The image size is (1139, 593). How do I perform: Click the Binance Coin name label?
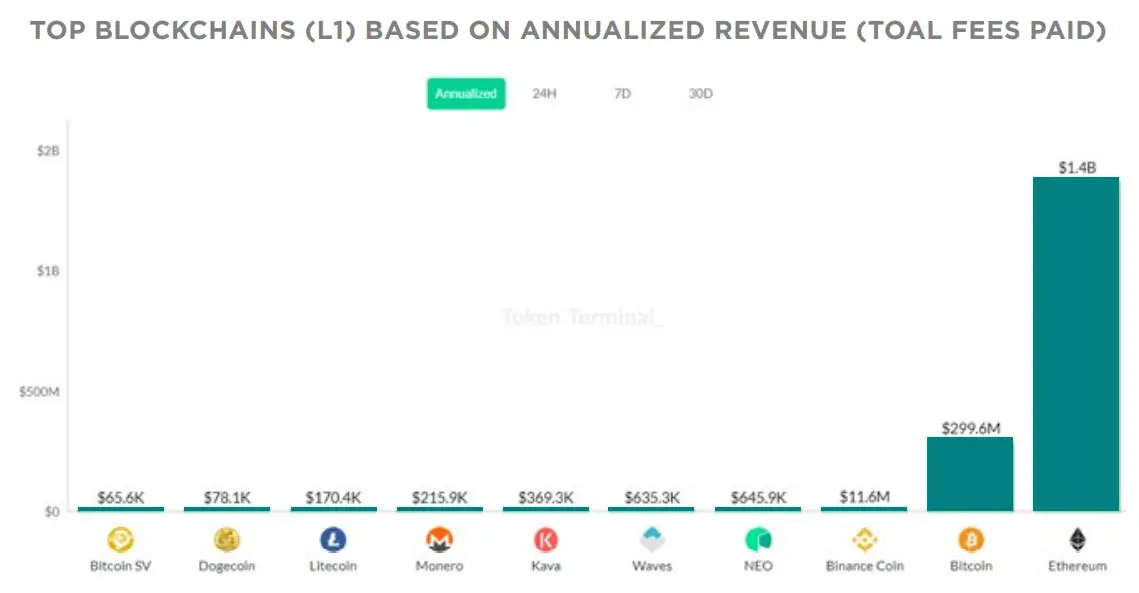tap(864, 566)
